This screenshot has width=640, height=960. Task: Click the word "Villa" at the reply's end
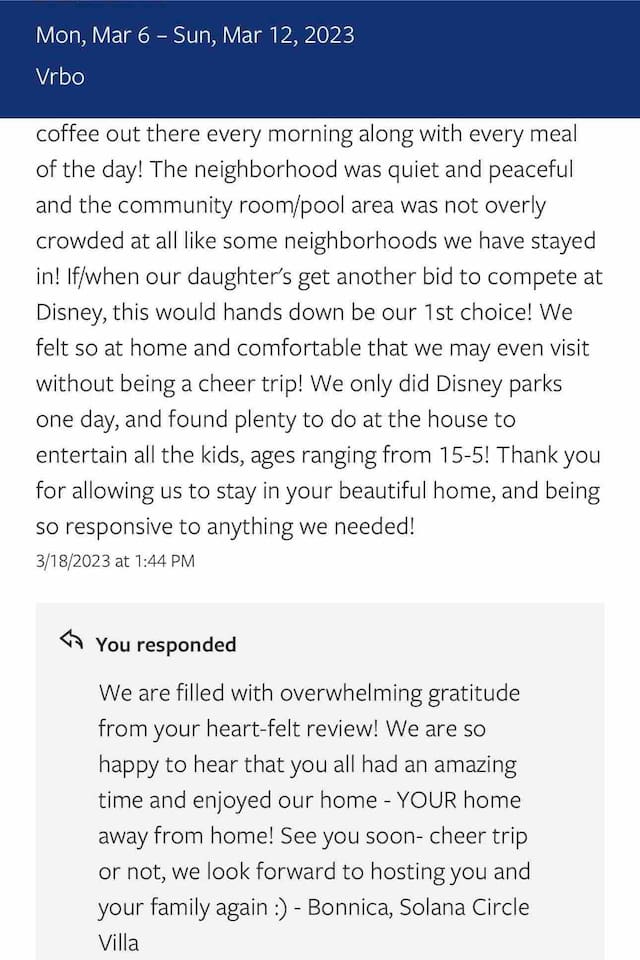tap(118, 943)
